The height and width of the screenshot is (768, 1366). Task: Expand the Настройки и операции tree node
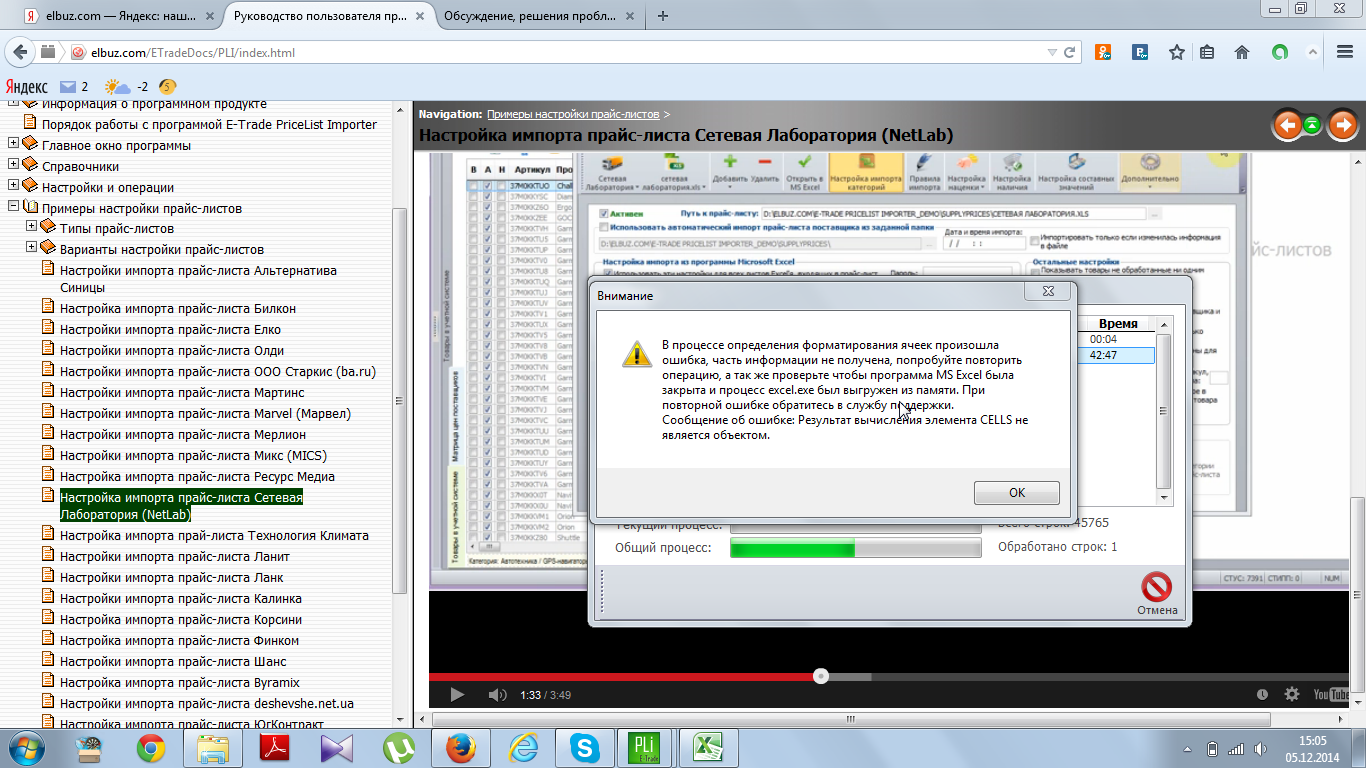click(14, 187)
